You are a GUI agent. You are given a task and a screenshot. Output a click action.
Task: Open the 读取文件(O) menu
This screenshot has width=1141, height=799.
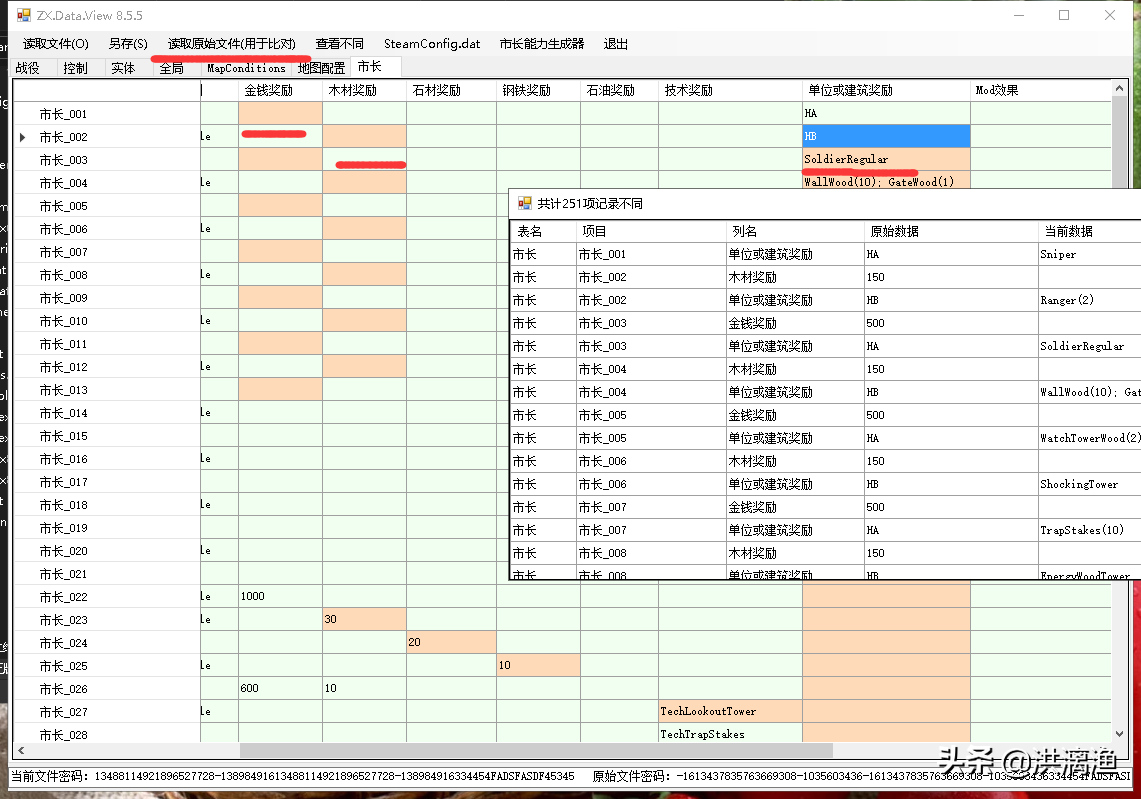(x=56, y=44)
